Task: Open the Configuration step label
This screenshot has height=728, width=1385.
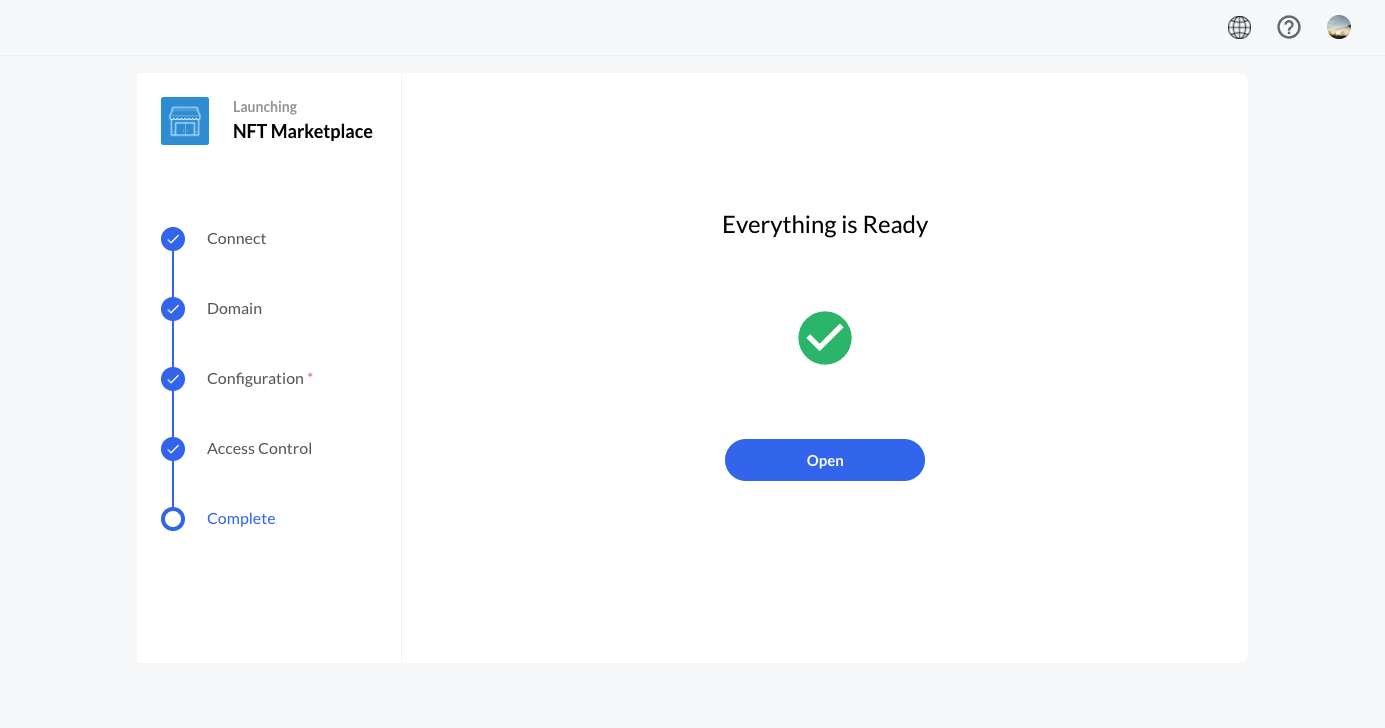Action: click(x=255, y=379)
